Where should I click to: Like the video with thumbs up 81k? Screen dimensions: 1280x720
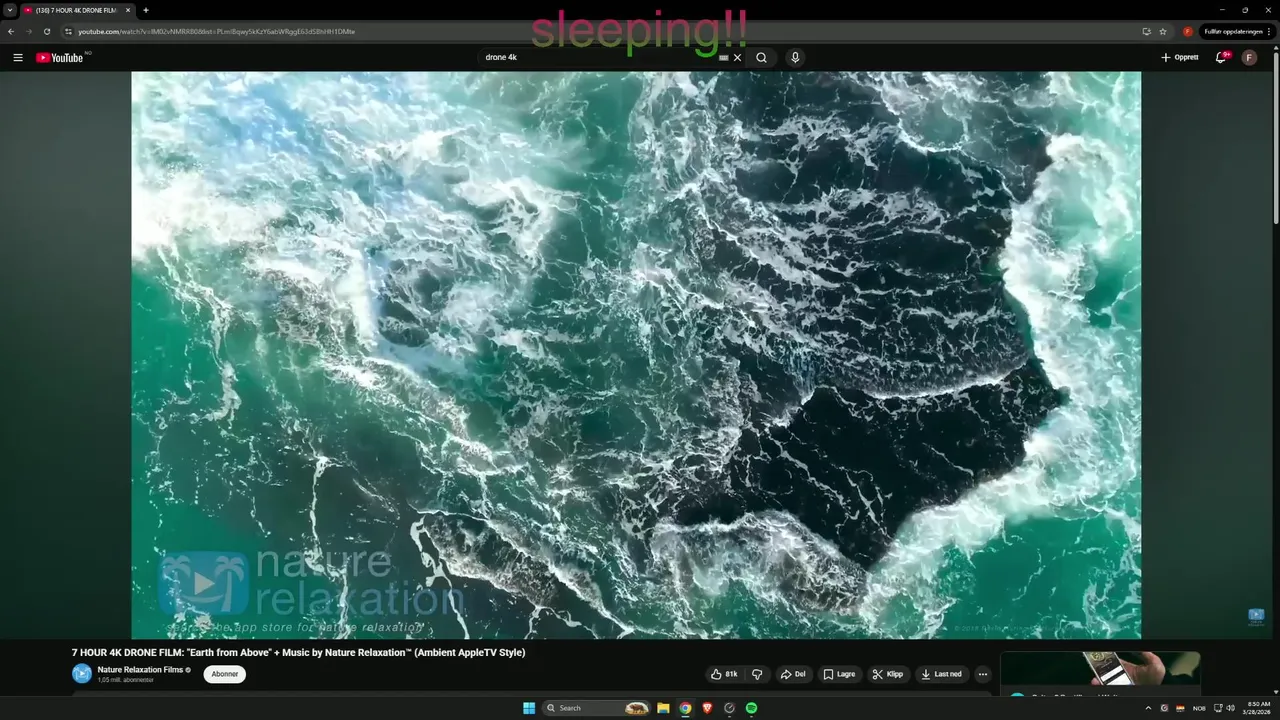pos(724,674)
